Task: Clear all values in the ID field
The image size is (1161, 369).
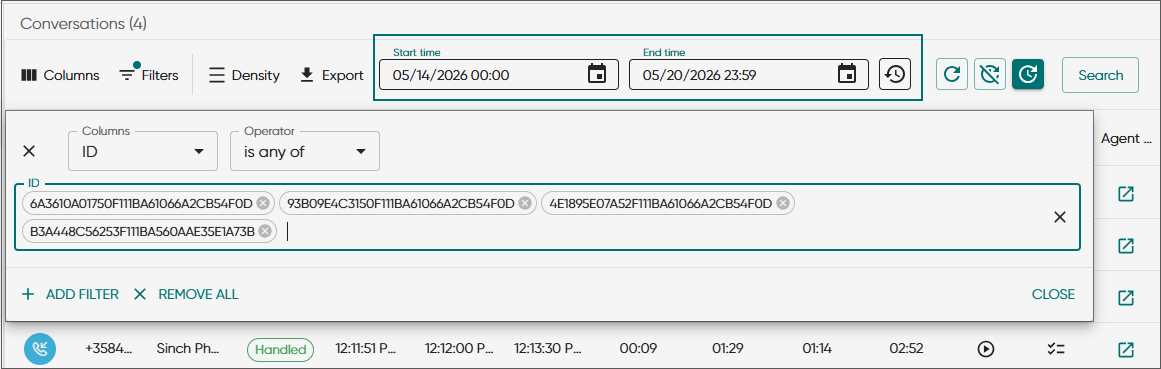Action: coord(1060,217)
